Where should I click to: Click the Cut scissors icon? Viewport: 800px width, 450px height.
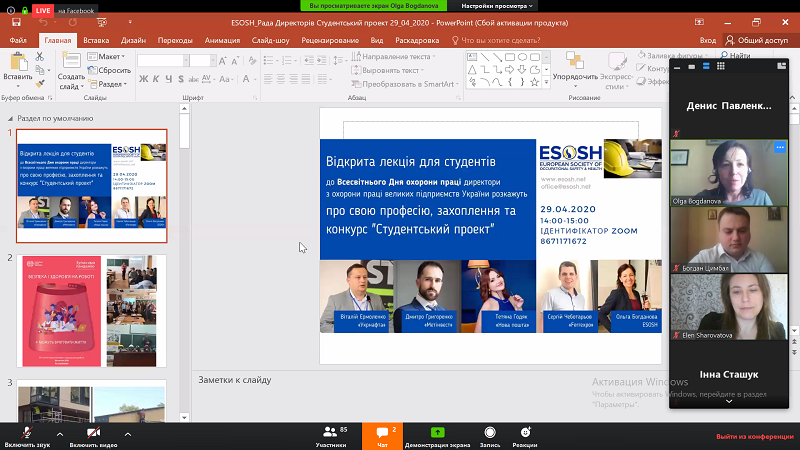[40, 57]
